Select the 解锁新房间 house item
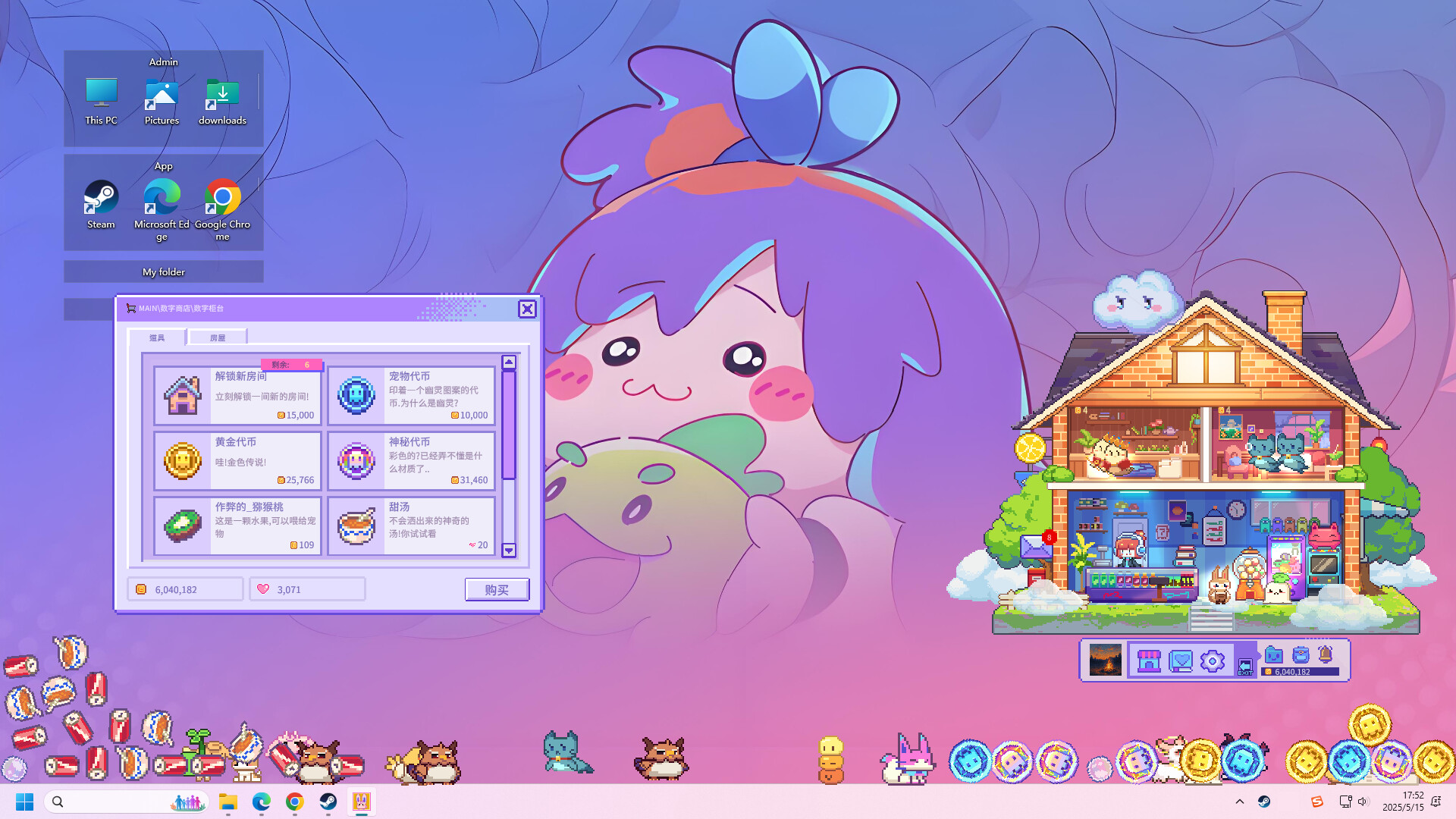 point(238,396)
